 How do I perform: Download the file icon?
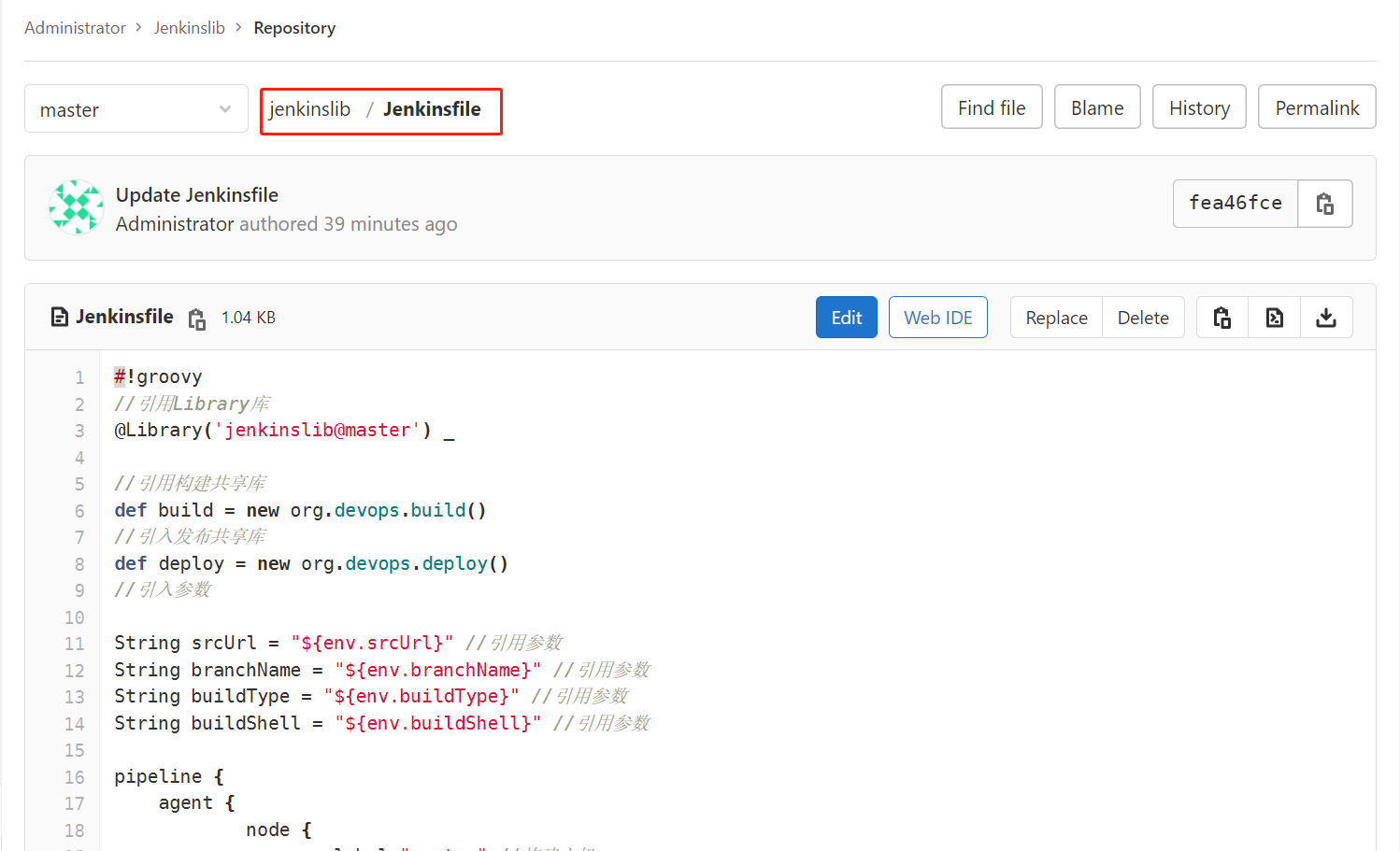click(1326, 318)
